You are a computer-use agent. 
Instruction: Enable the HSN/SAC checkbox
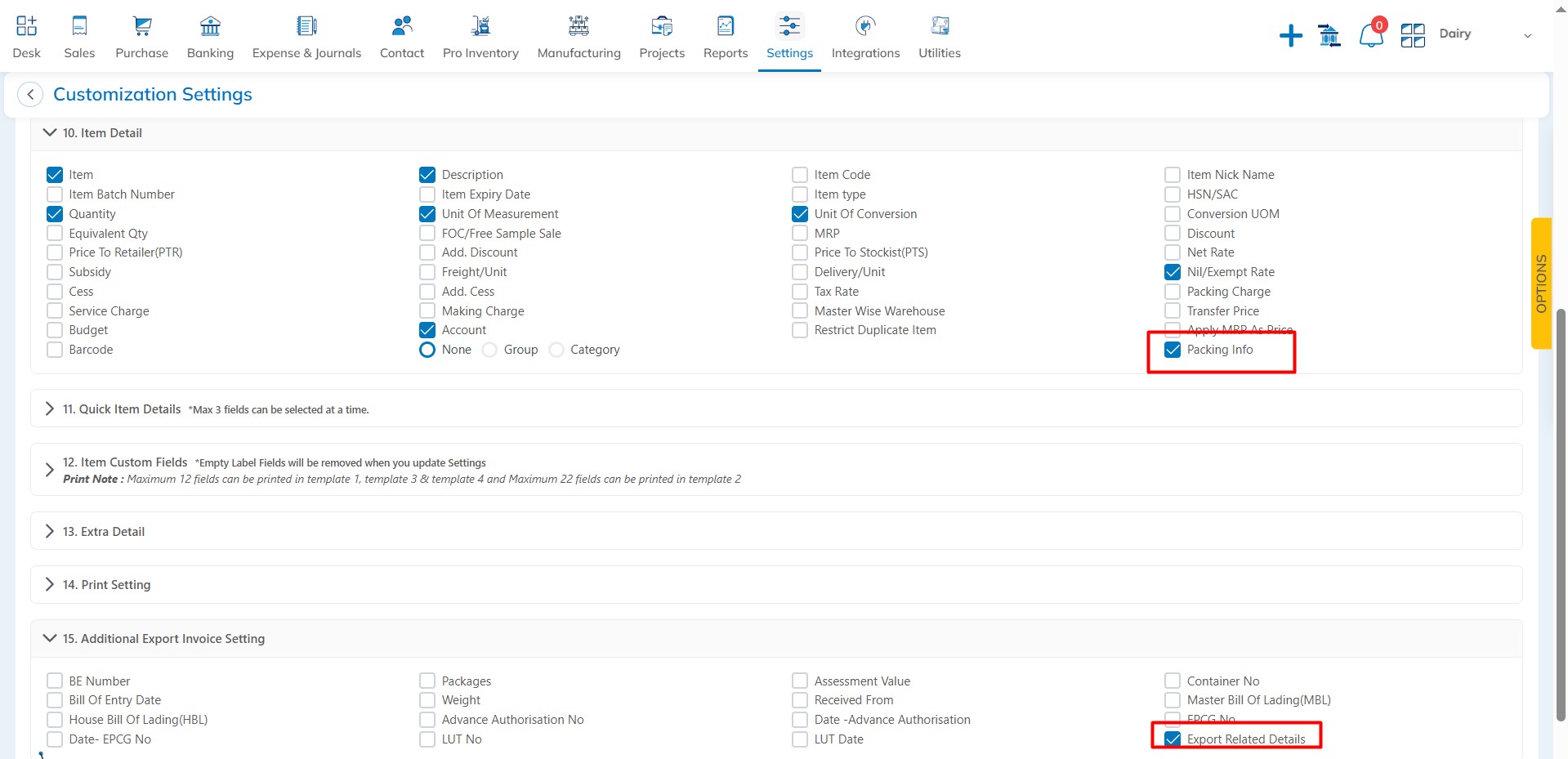[x=1173, y=194]
